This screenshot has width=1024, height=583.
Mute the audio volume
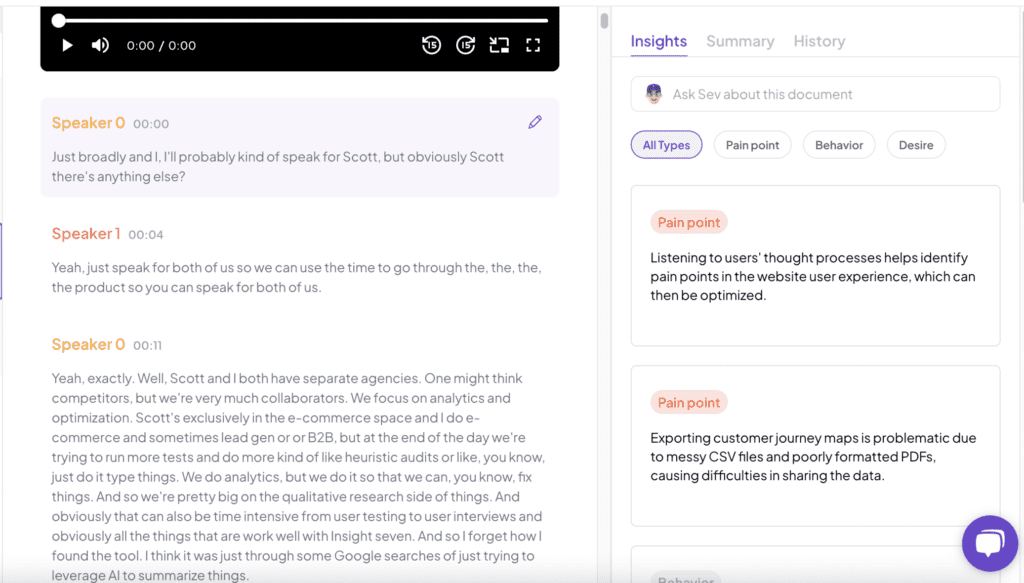tap(100, 45)
